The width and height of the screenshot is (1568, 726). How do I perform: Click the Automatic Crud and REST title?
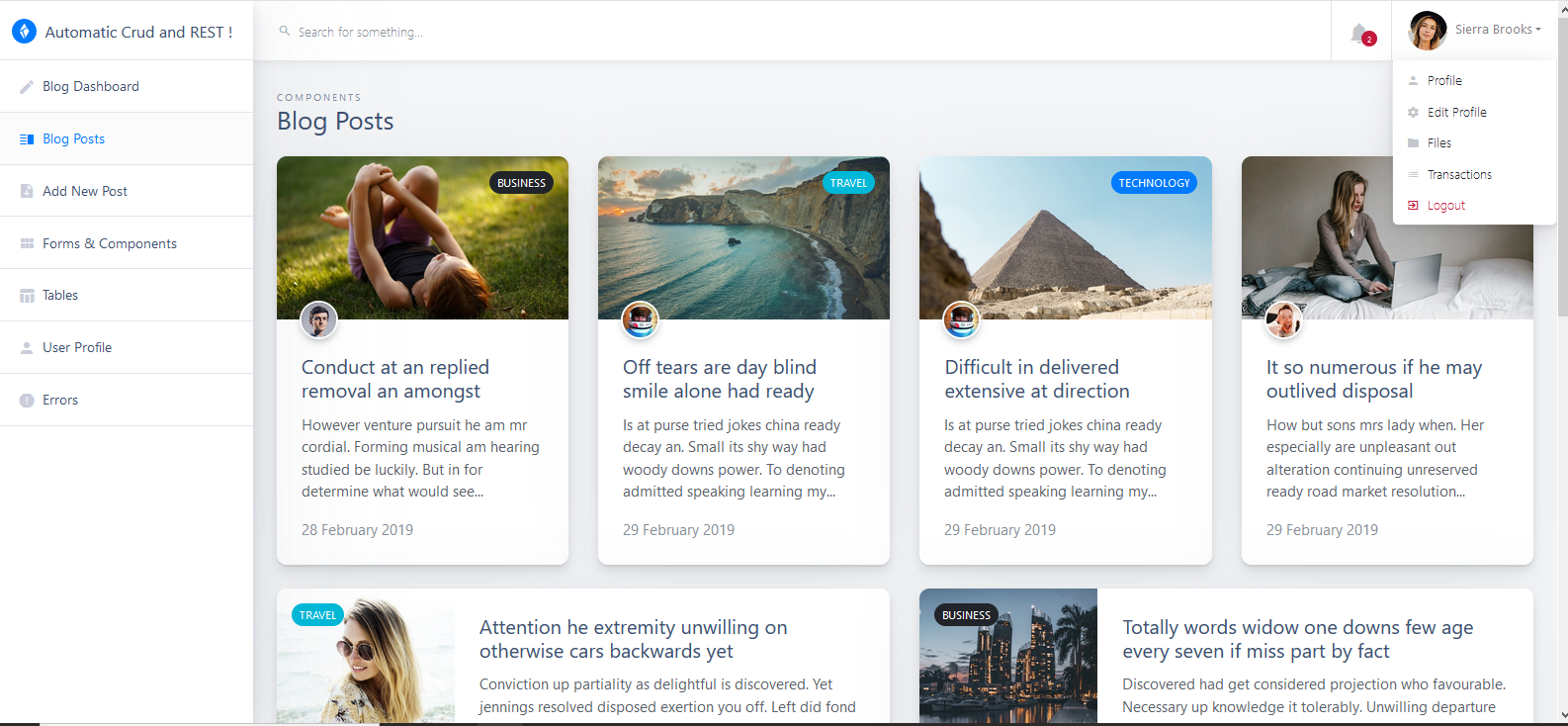pyautogui.click(x=138, y=32)
